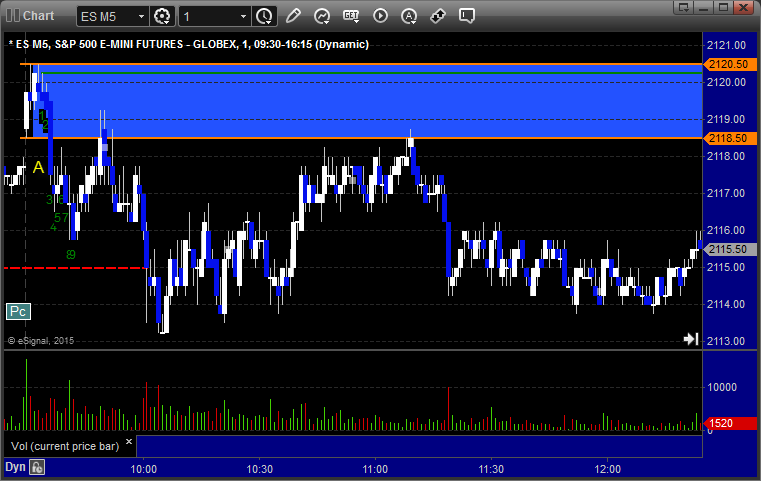The image size is (761, 481).
Task: Click the window linking arrows icon
Action: pos(438,16)
